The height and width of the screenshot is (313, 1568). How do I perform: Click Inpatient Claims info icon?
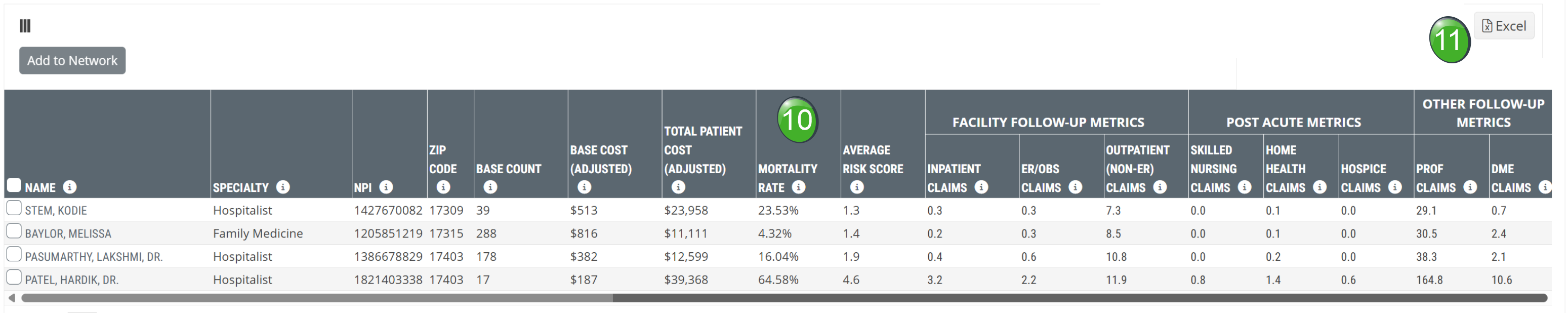point(981,187)
